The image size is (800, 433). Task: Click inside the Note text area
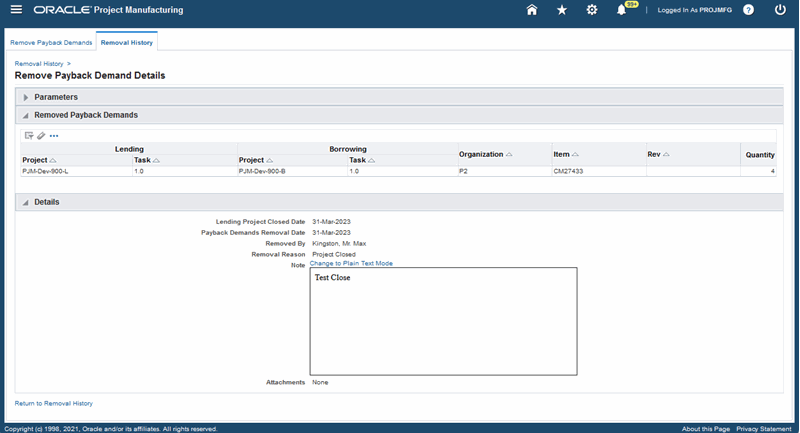tap(443, 321)
